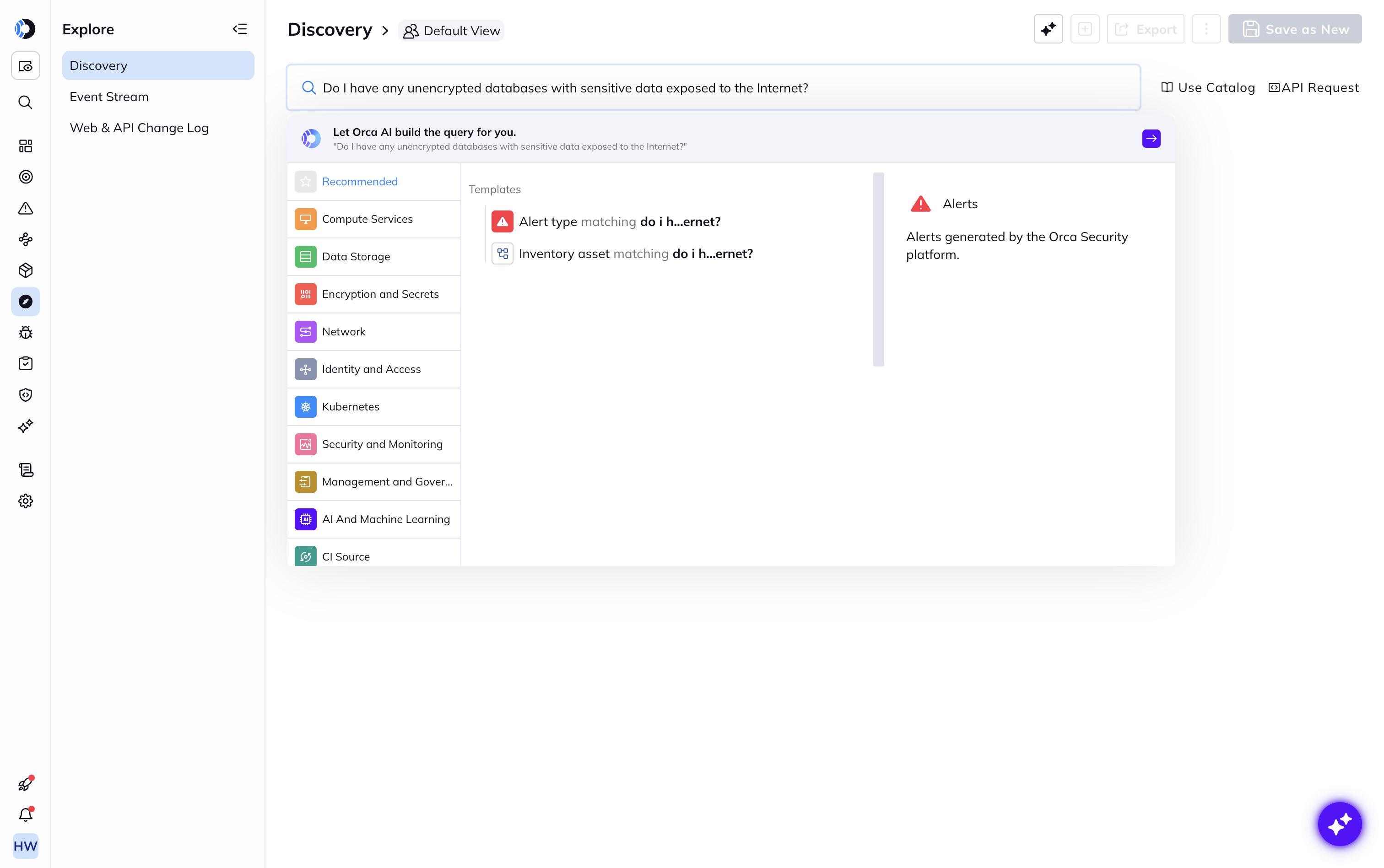Viewport: 1384px width, 868px height.
Task: Open the notifications bell icon
Action: tap(25, 814)
